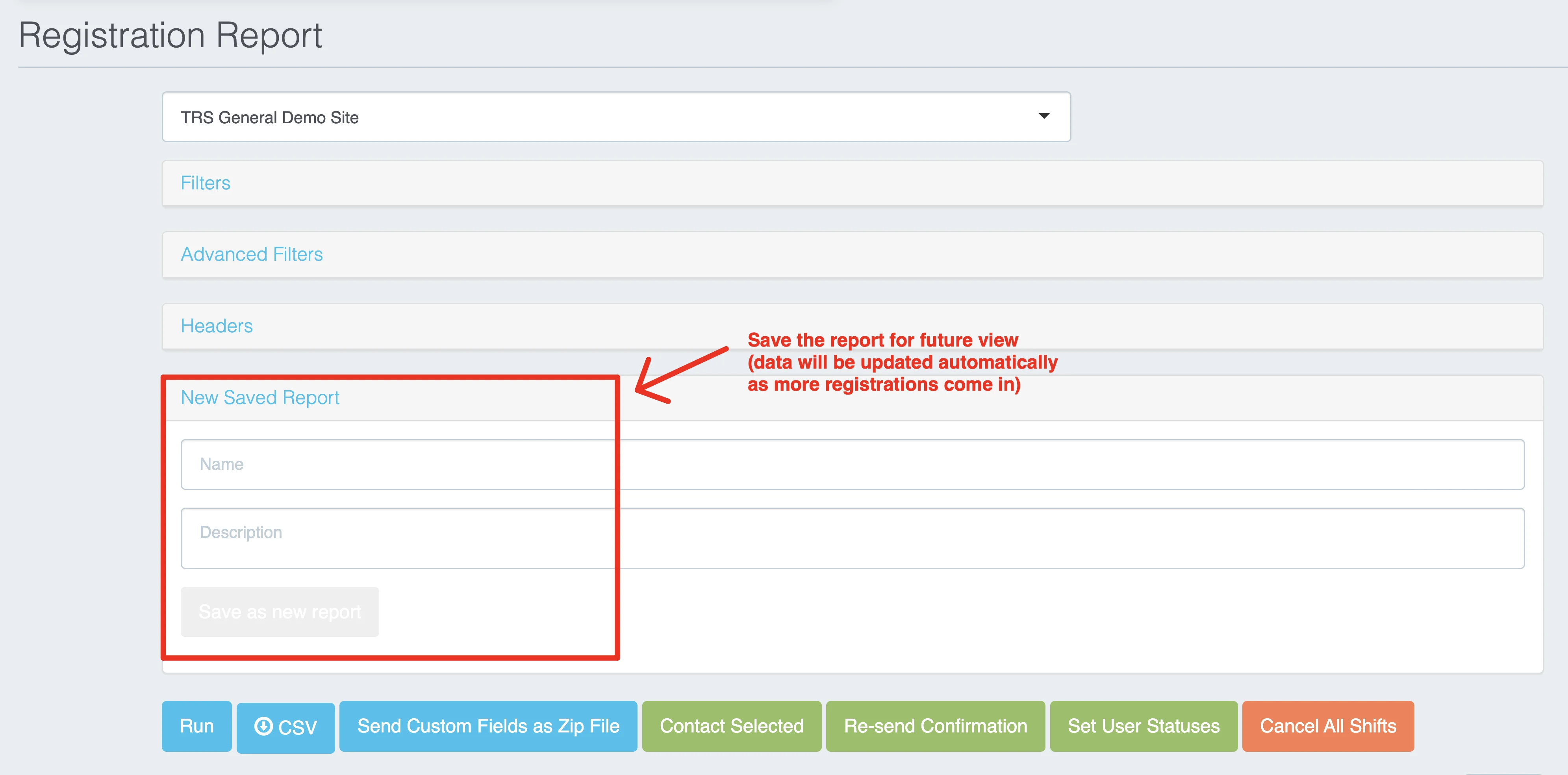
Task: Run the registration report
Action: click(196, 726)
